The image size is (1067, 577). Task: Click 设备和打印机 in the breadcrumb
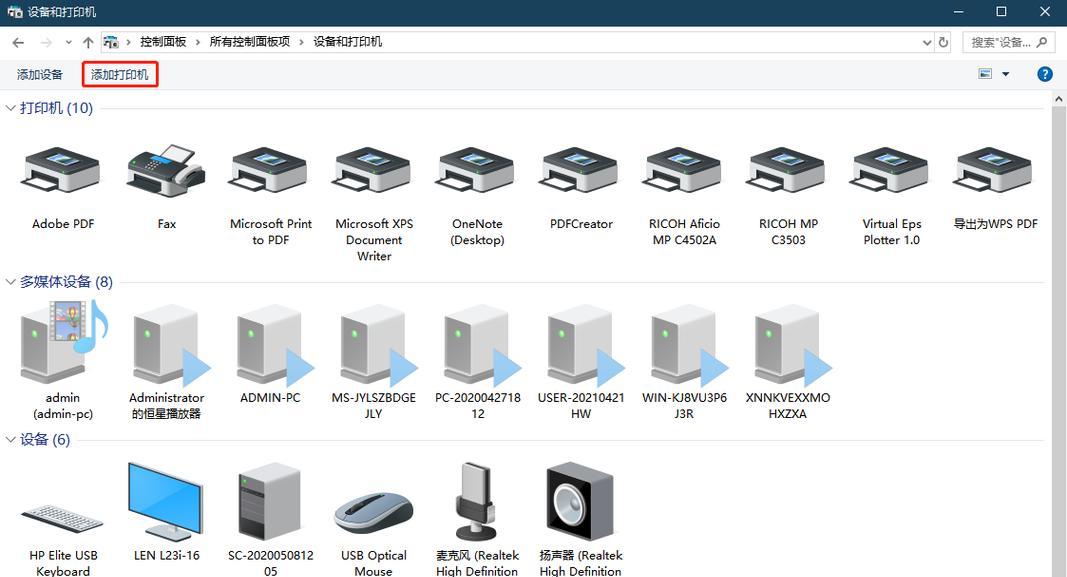(x=347, y=42)
